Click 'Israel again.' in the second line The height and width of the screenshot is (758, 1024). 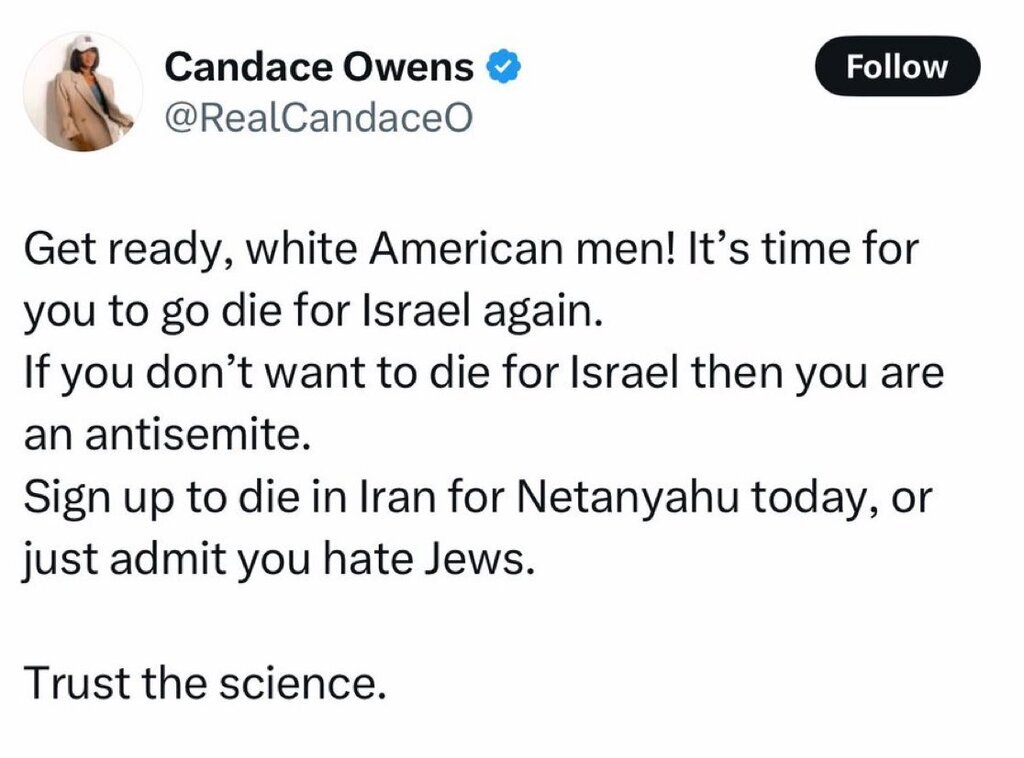(481, 310)
